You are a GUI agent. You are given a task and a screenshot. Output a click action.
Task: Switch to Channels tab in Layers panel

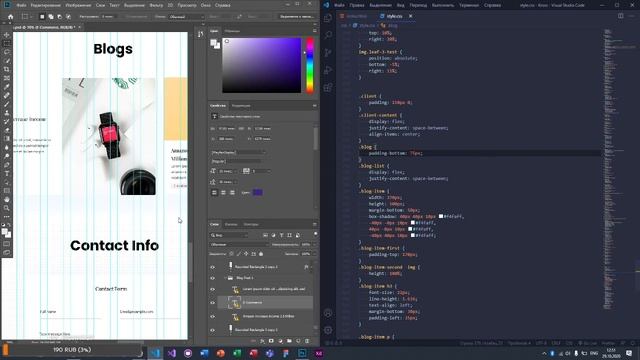pyautogui.click(x=231, y=224)
